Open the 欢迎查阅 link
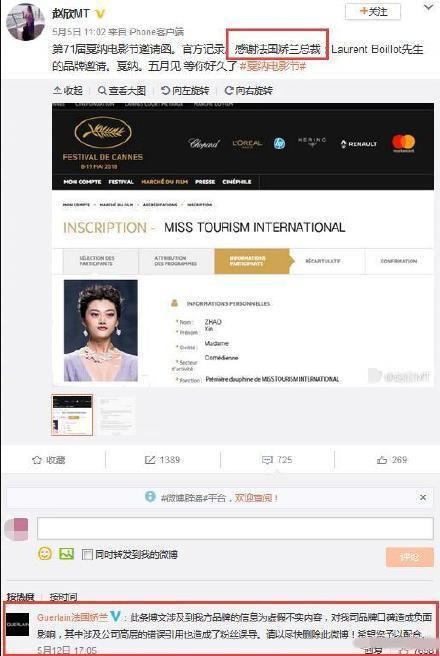 coord(256,497)
